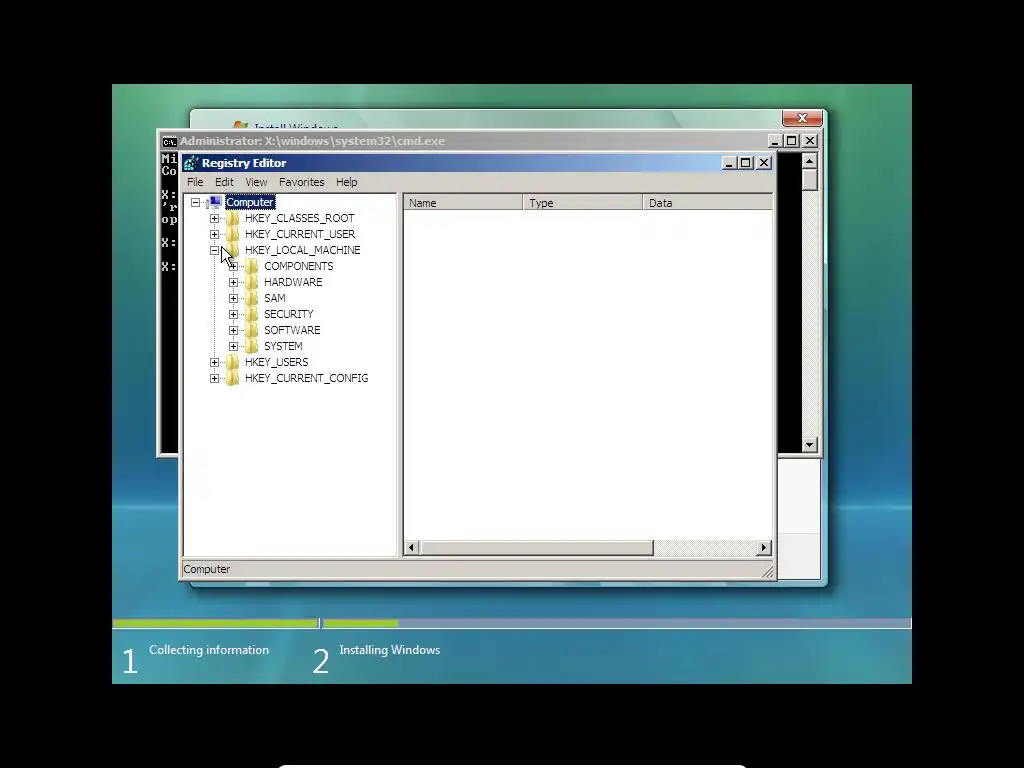Open the Help menu
Screen dimensions: 1024x768
pyautogui.click(x=347, y=182)
